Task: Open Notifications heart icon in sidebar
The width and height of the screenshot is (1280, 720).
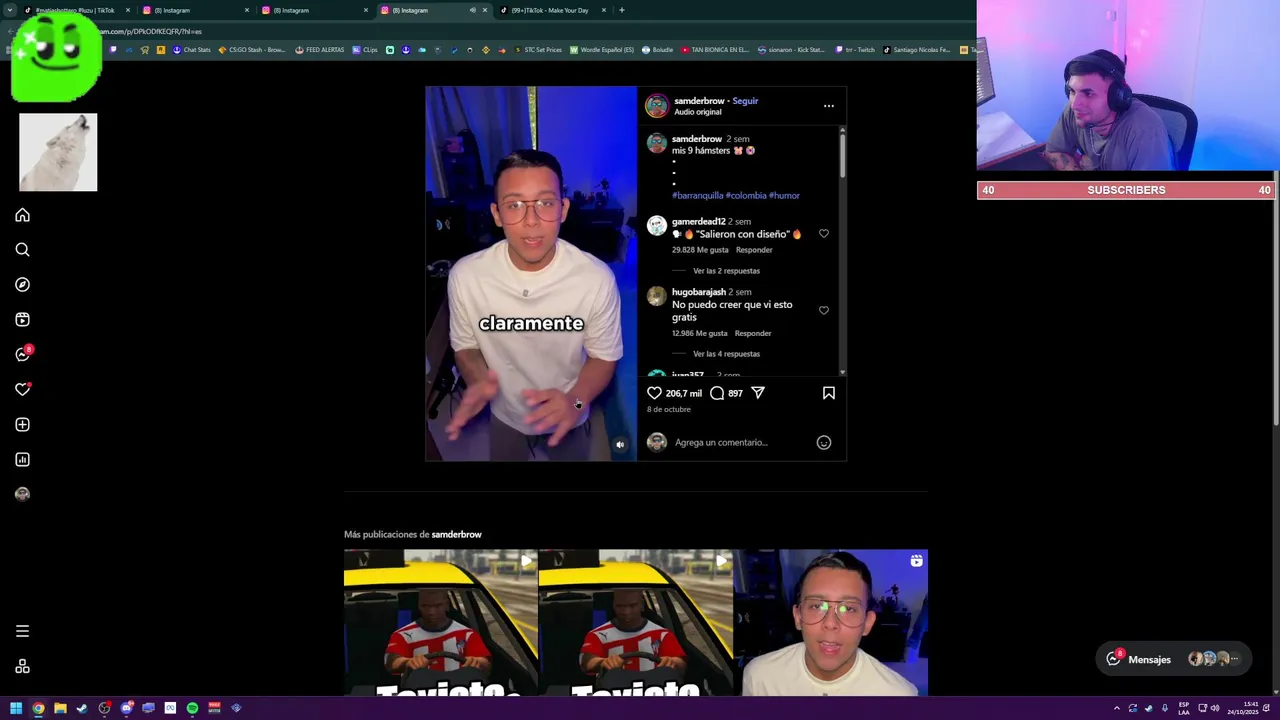Action: click(22, 390)
